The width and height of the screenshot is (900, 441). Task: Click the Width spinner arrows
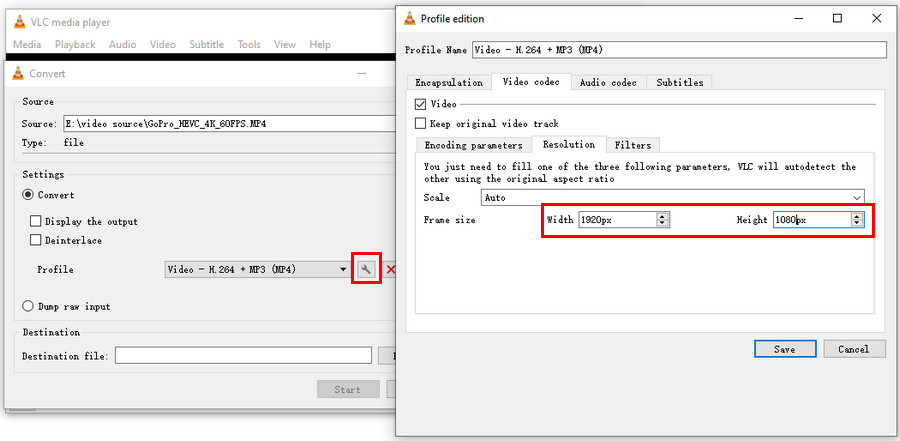pos(662,219)
